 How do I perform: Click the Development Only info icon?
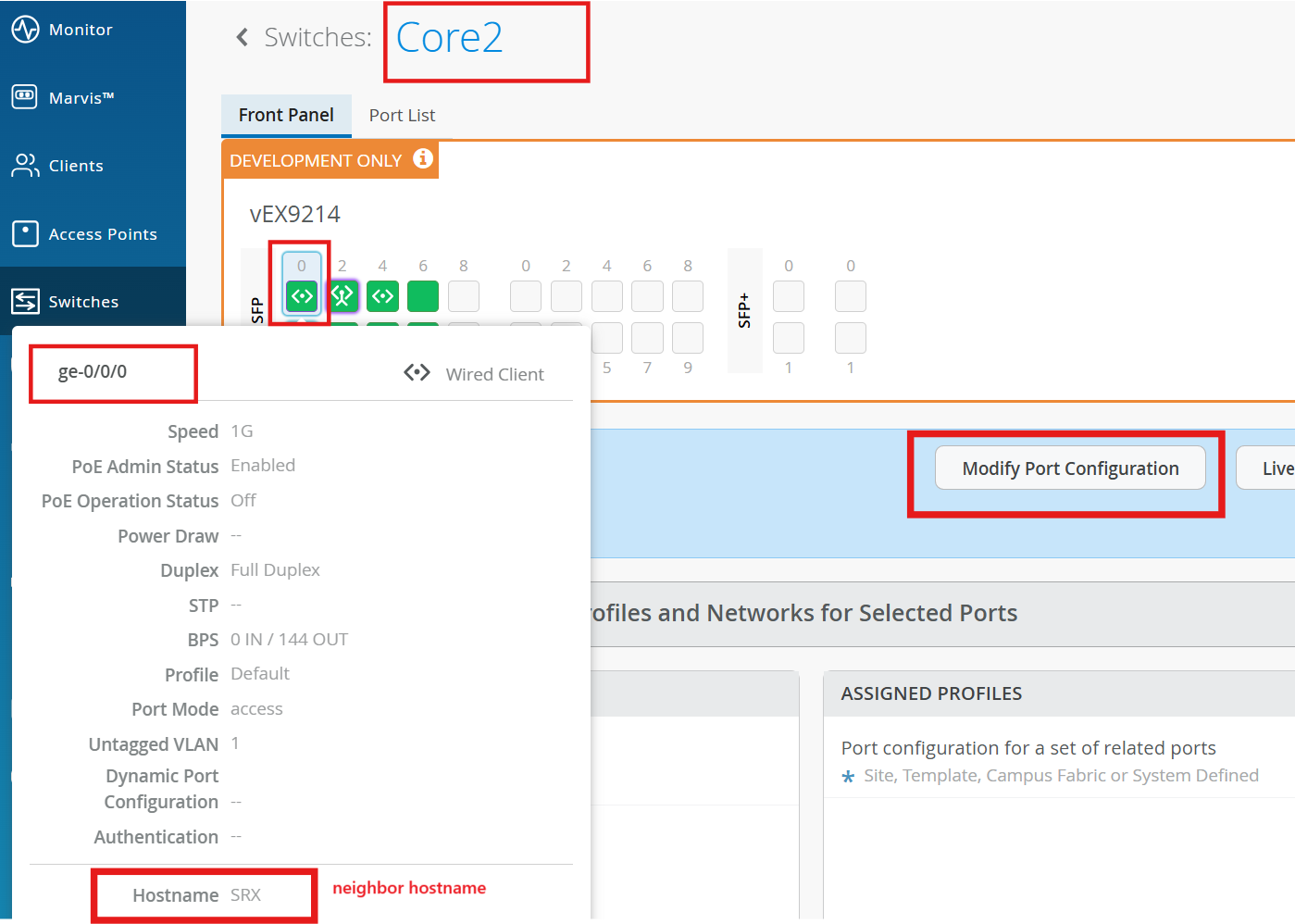tap(423, 158)
